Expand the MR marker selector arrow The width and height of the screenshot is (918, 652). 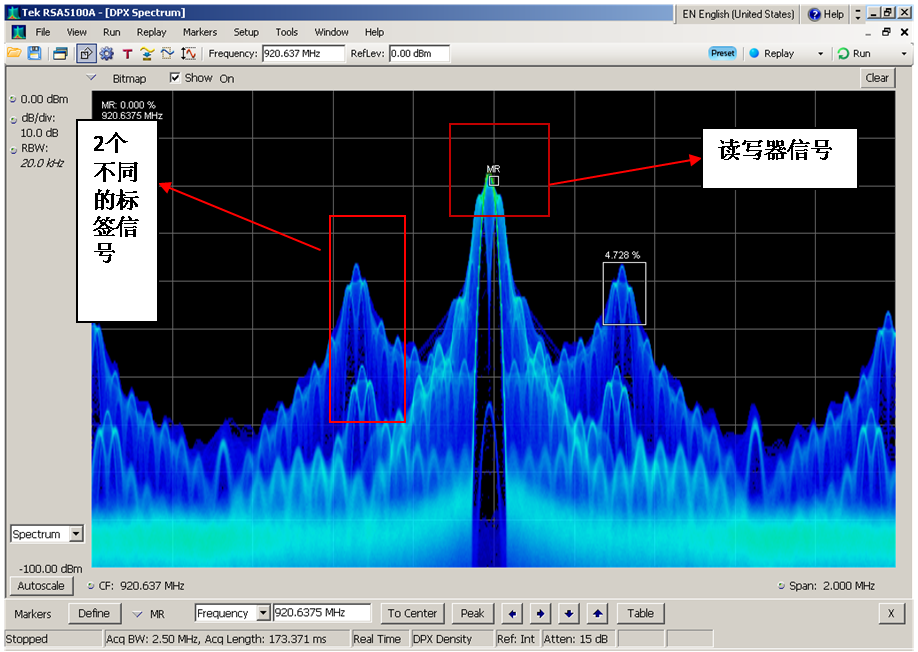(137, 614)
